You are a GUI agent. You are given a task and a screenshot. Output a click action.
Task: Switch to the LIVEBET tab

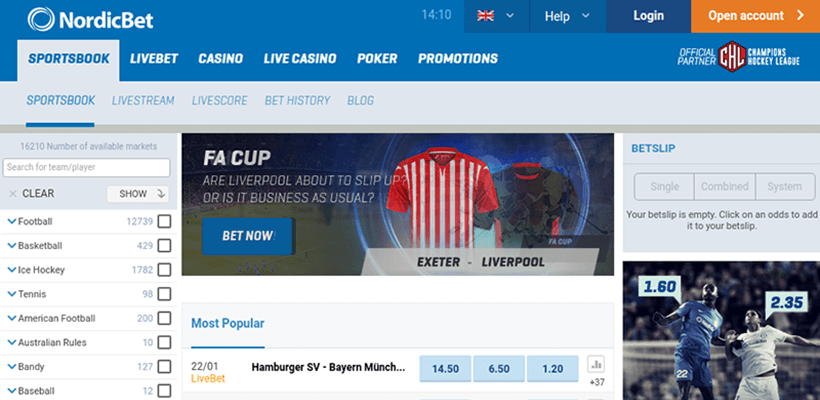tap(154, 59)
